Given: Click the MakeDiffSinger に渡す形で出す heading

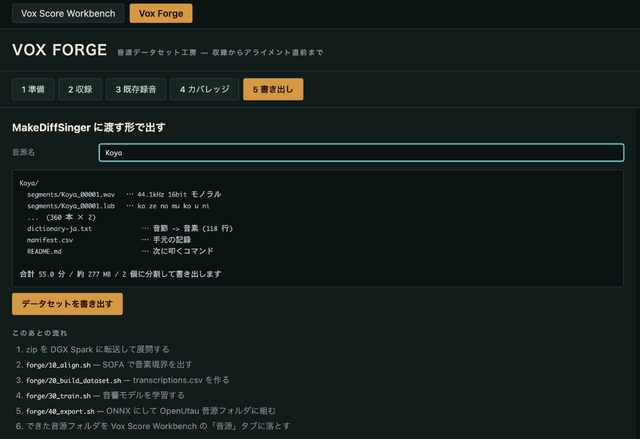Looking at the screenshot, I should pos(89,128).
